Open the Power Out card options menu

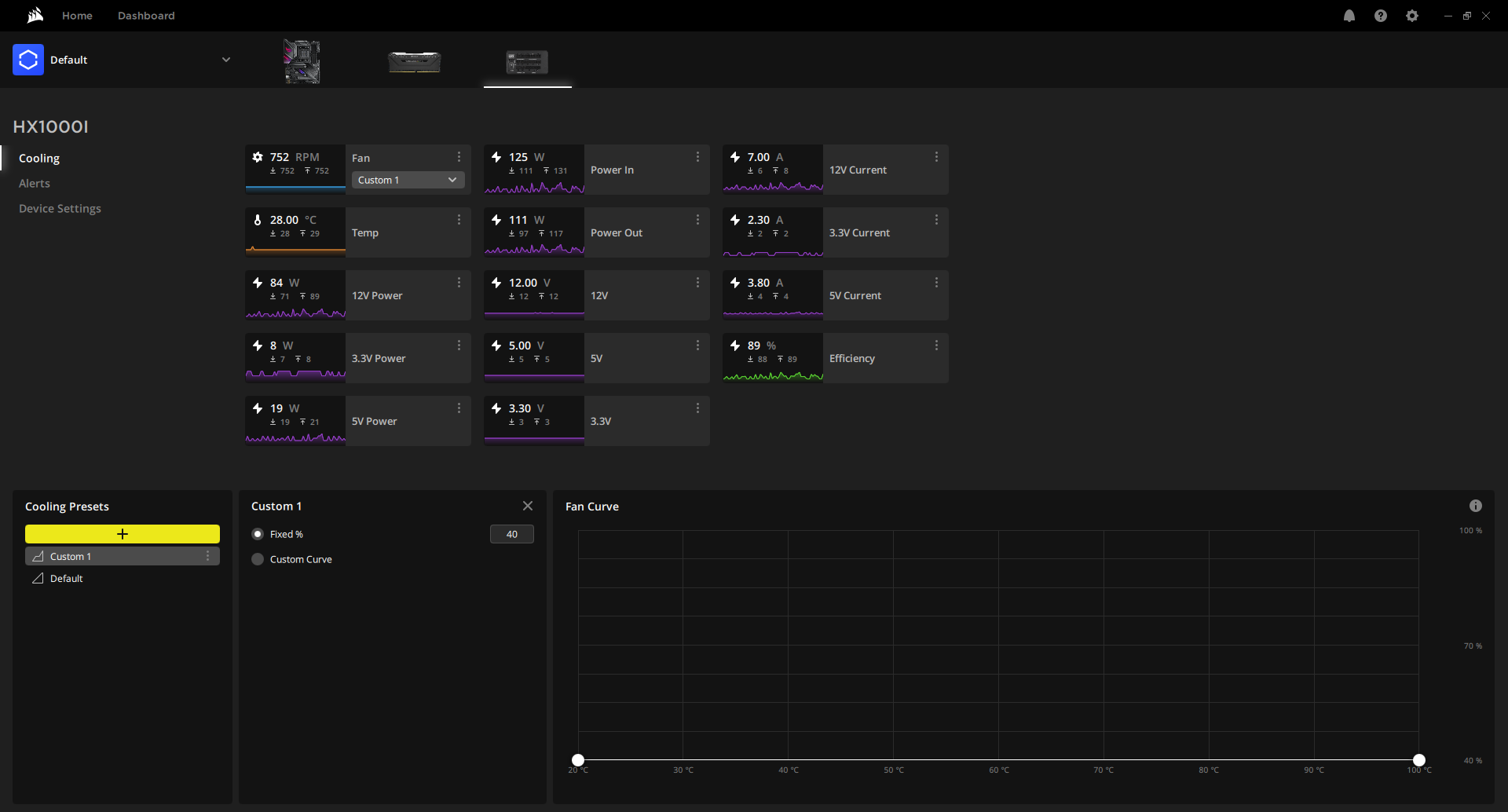pyautogui.click(x=697, y=220)
